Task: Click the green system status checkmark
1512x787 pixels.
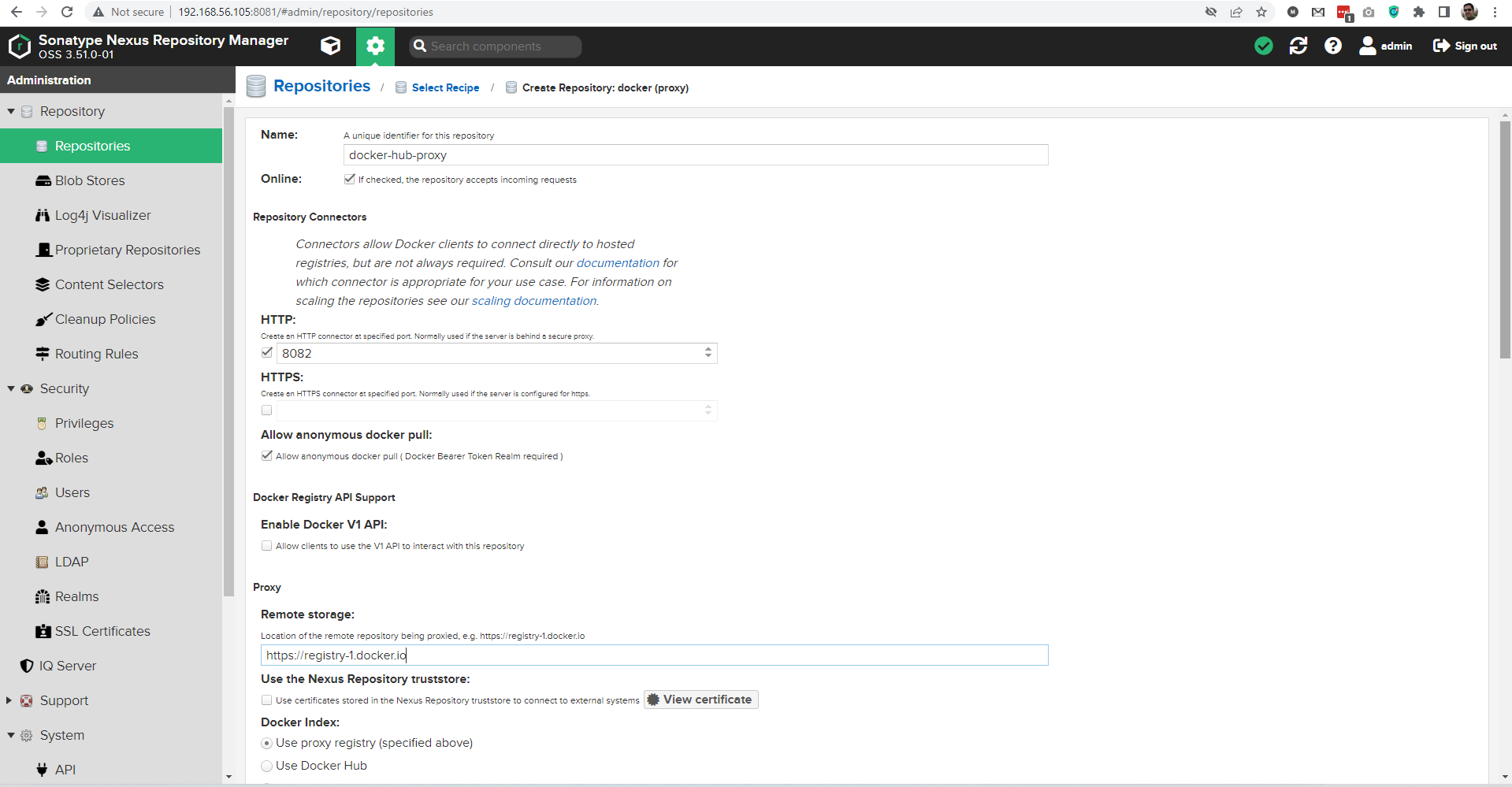Action: pyautogui.click(x=1263, y=46)
